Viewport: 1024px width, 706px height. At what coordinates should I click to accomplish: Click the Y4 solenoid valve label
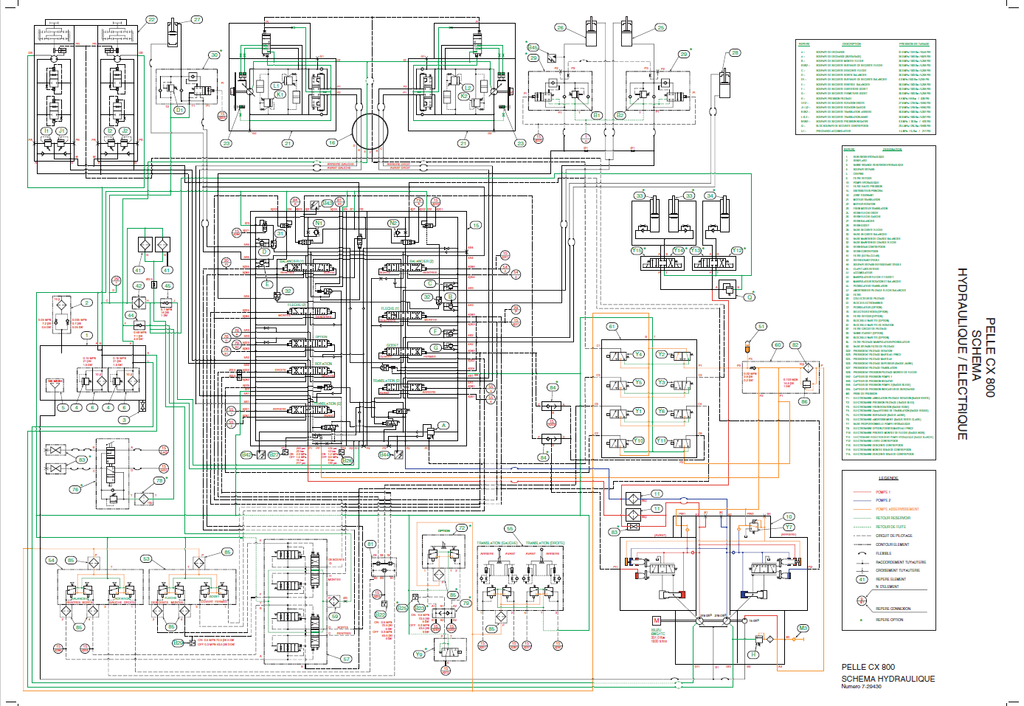639,355
